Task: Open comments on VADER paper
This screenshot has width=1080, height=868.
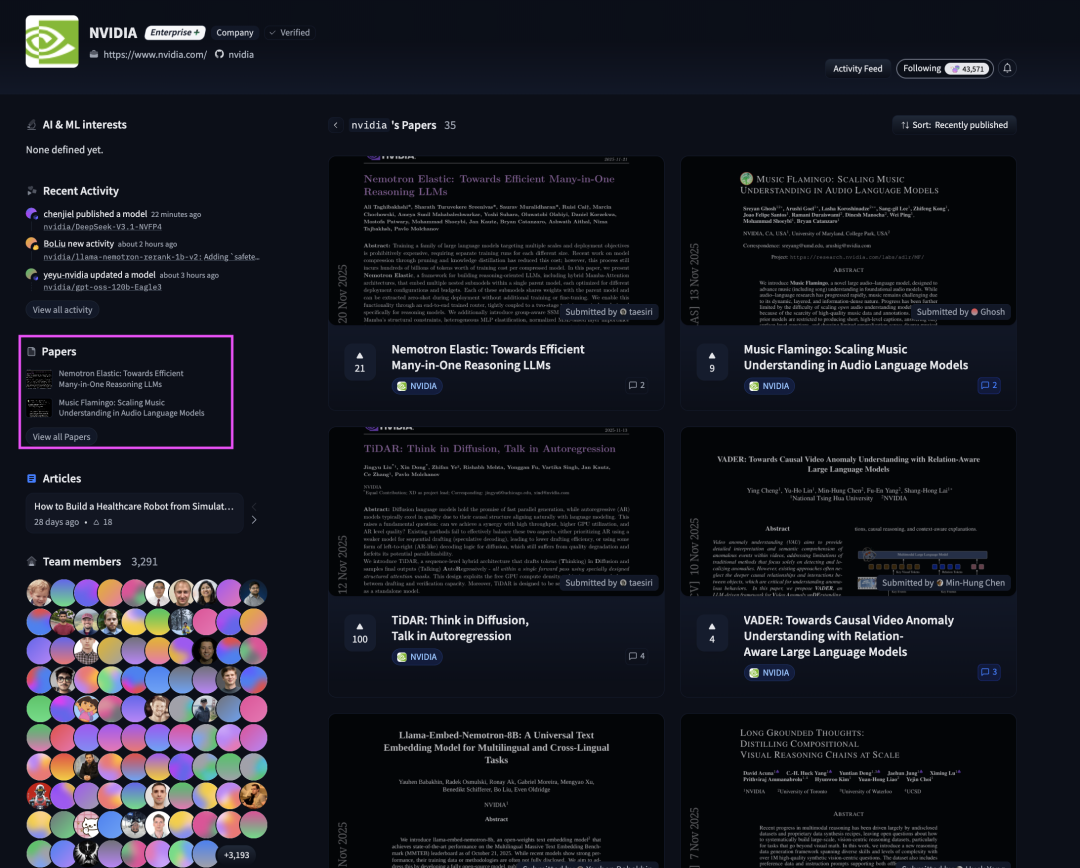Action: [988, 672]
